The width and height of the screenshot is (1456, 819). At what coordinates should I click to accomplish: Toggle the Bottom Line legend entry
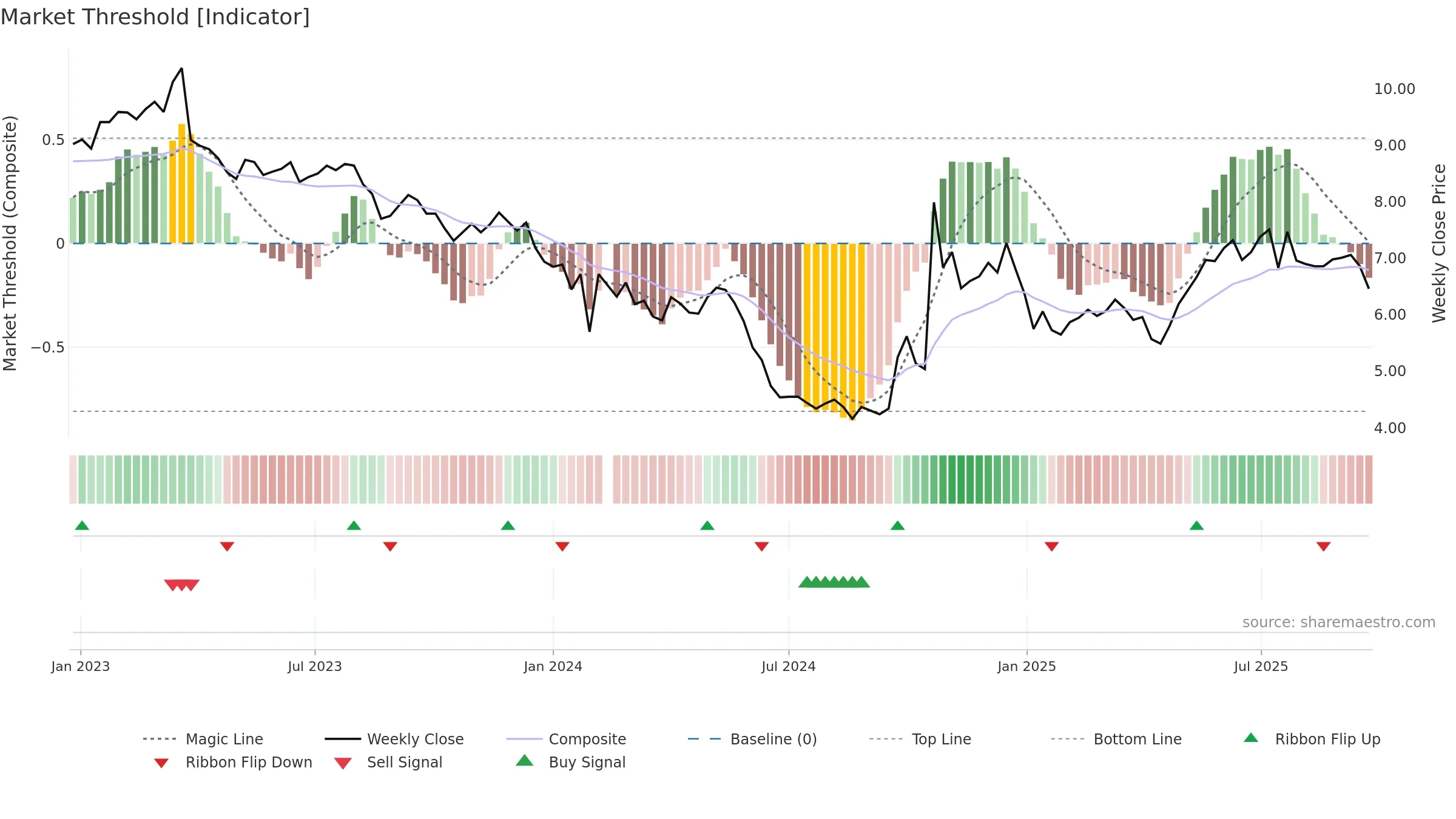pos(1116,739)
